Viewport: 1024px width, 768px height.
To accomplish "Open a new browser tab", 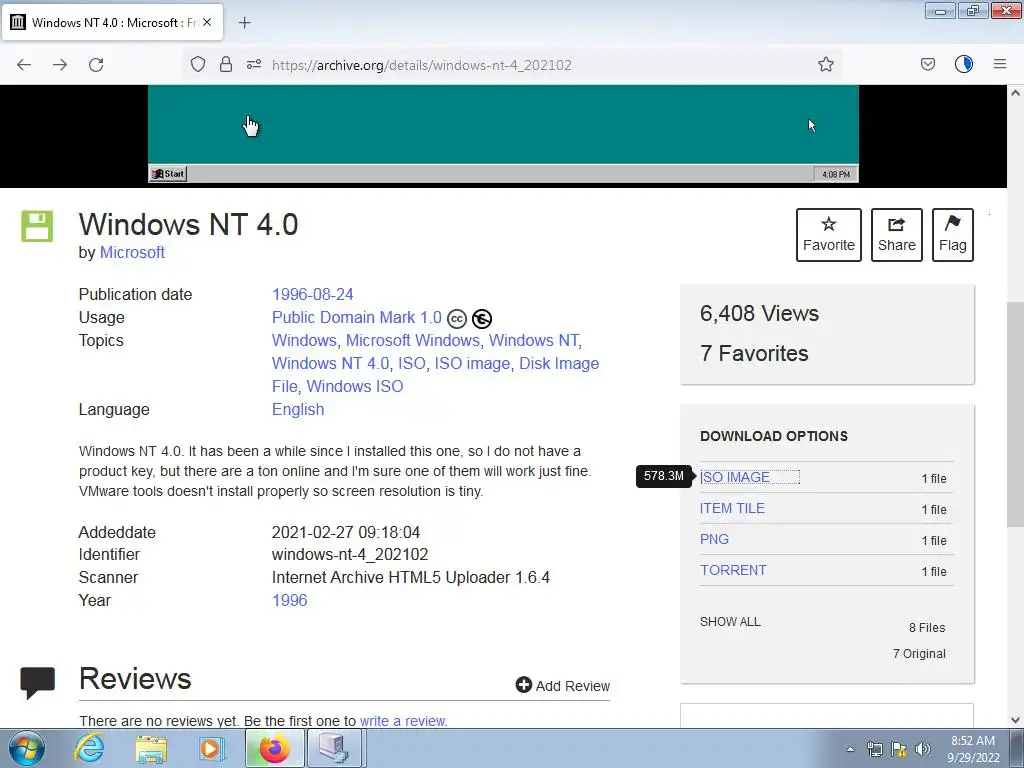I will tap(244, 23).
